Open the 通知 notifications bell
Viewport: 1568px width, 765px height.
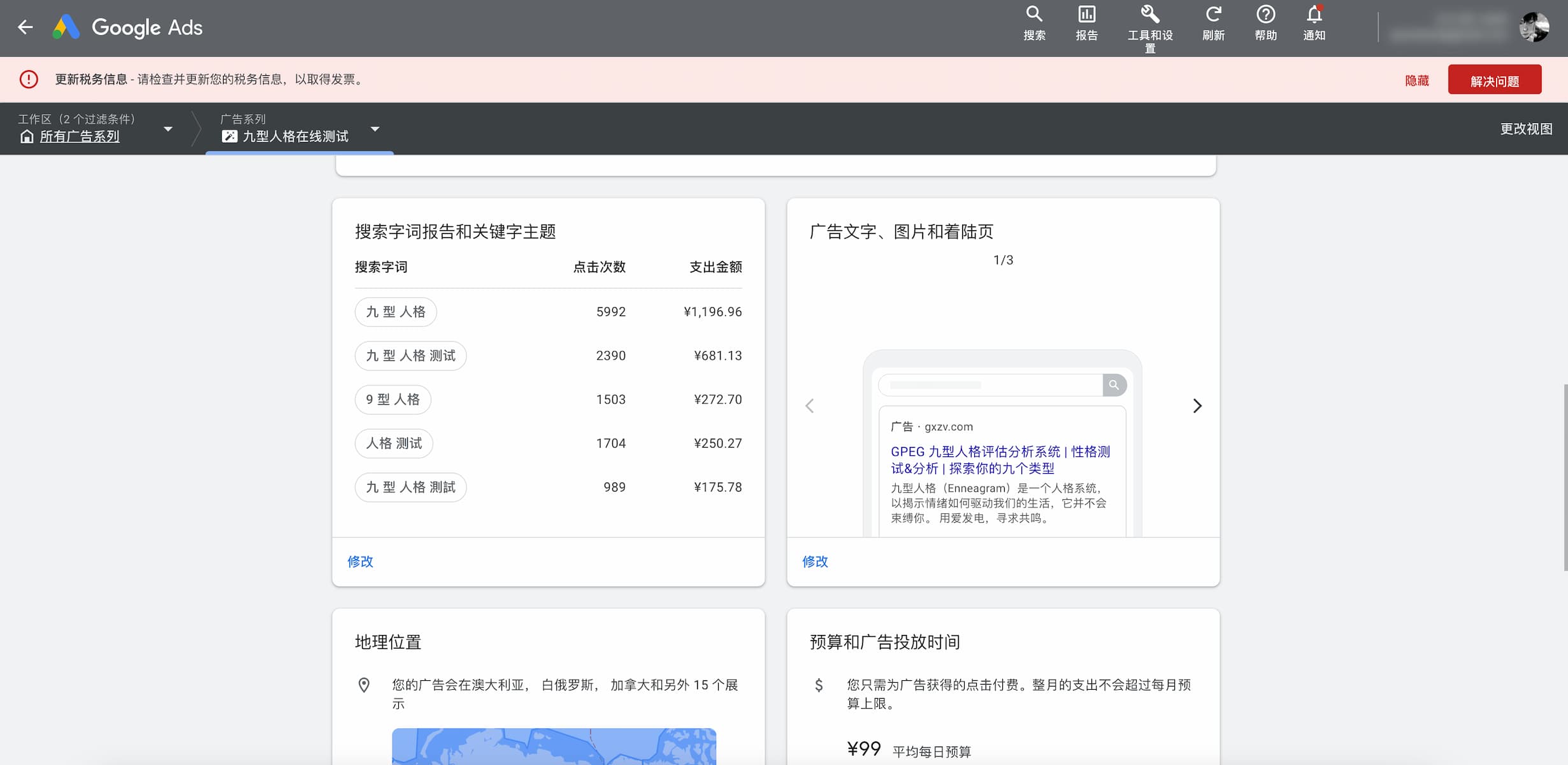click(1314, 15)
